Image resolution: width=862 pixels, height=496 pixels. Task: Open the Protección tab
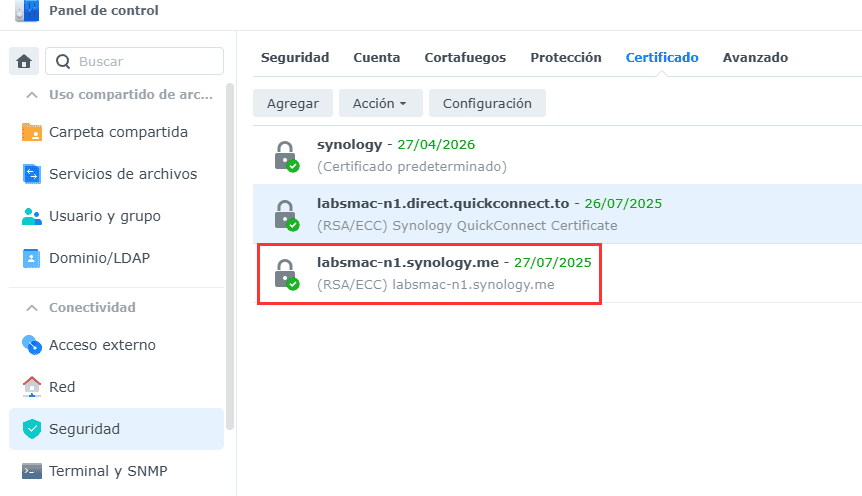(566, 58)
